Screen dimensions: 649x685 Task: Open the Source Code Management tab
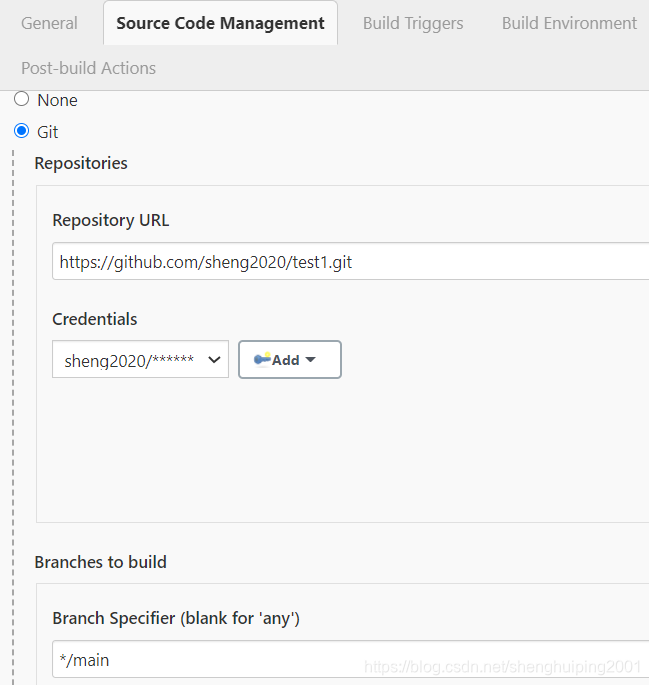[220, 23]
